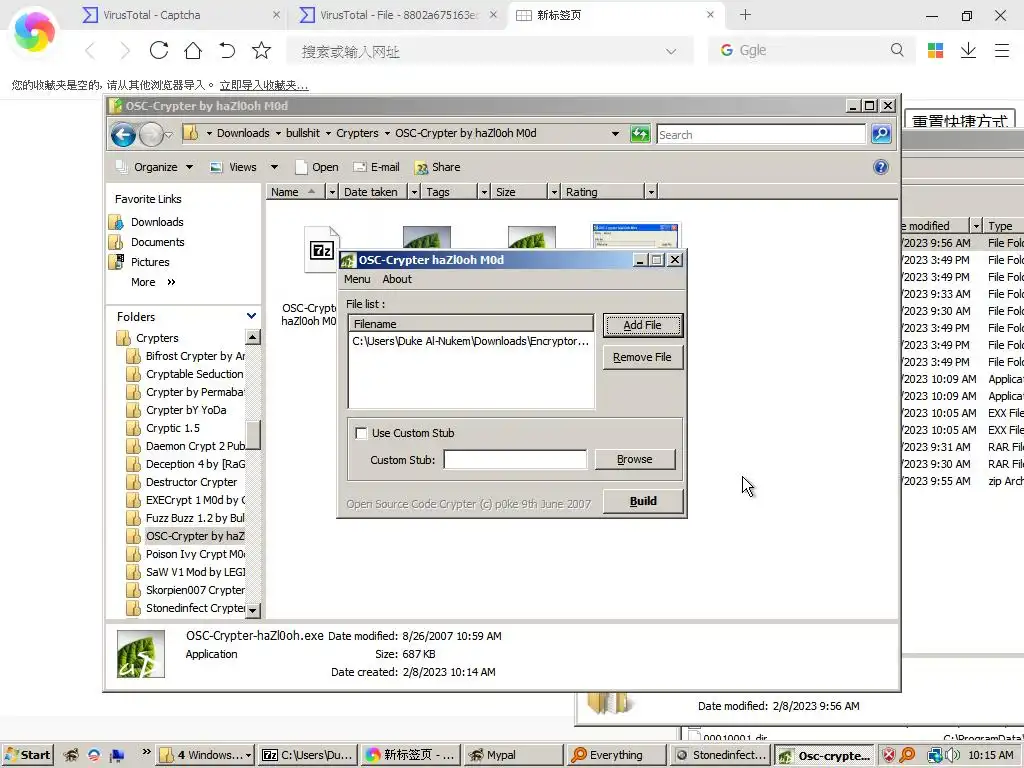
Task: Click bullshit in the breadcrumb path
Action: click(303, 133)
